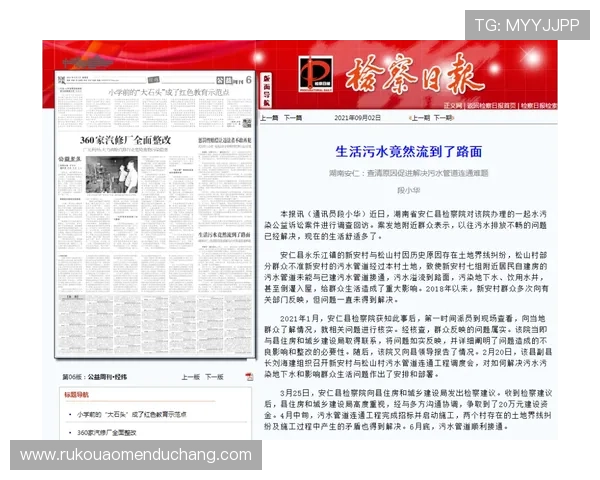Click the 检察日报 calligraphy masthead

pos(415,75)
